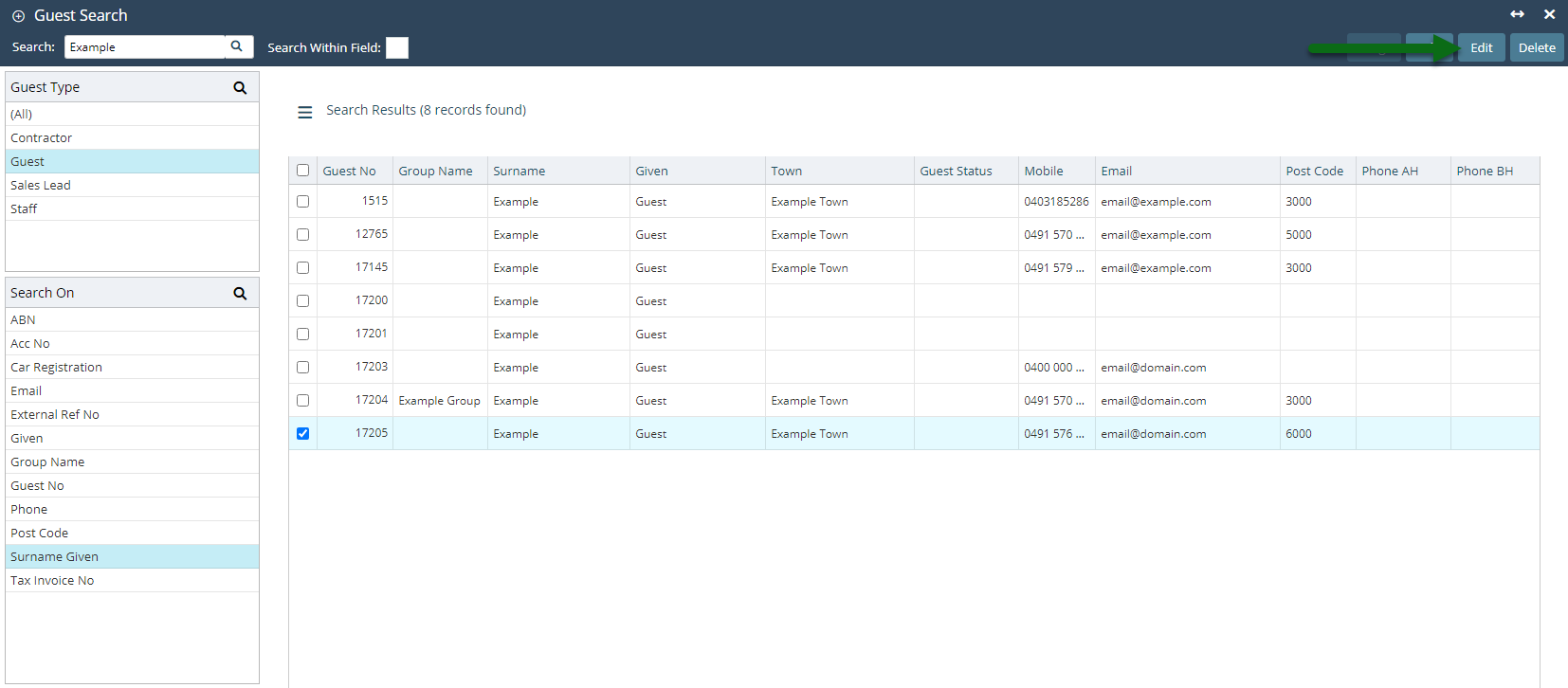Toggle the select-all checkbox in table header
The height and width of the screenshot is (688, 1568).
[303, 171]
